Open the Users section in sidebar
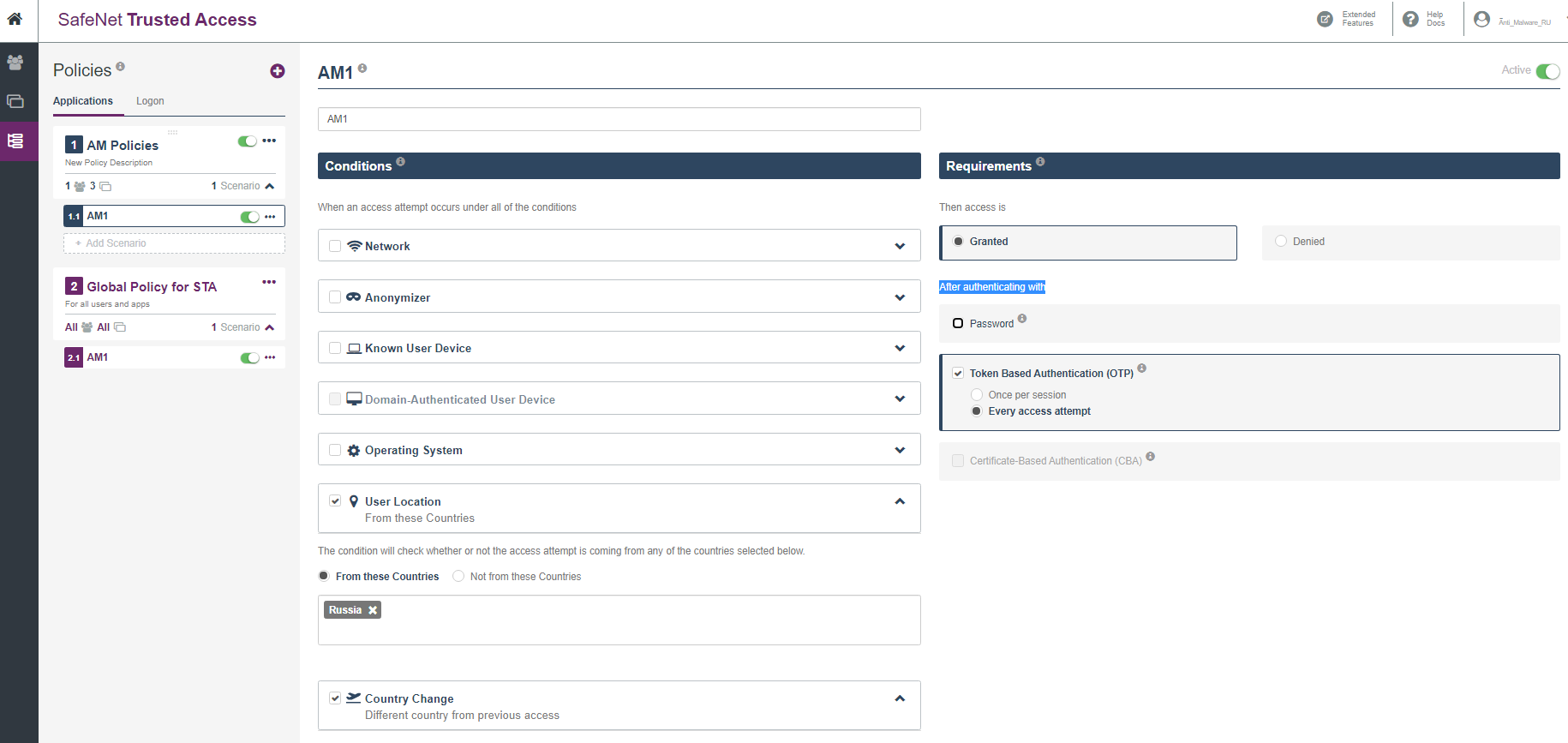1568x743 pixels. tap(15, 63)
